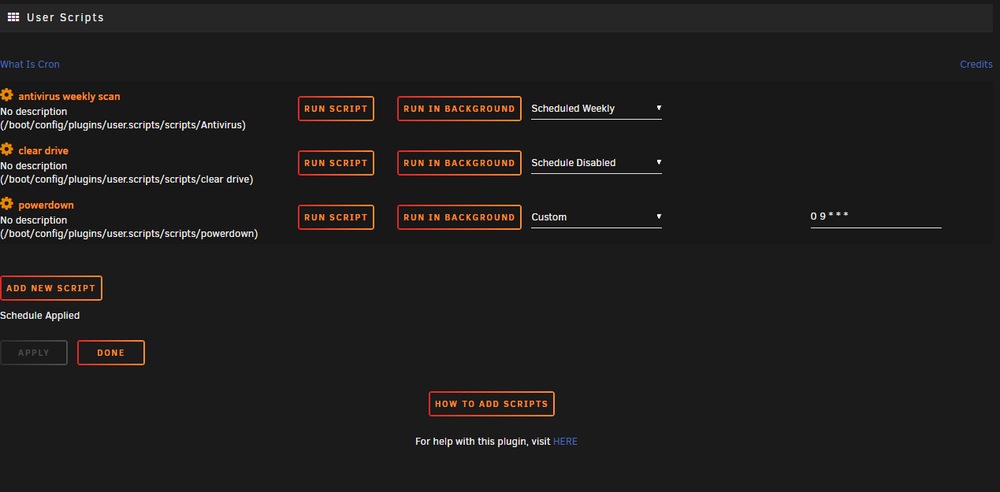Click the Done button
Image resolution: width=1000 pixels, height=492 pixels.
click(111, 353)
